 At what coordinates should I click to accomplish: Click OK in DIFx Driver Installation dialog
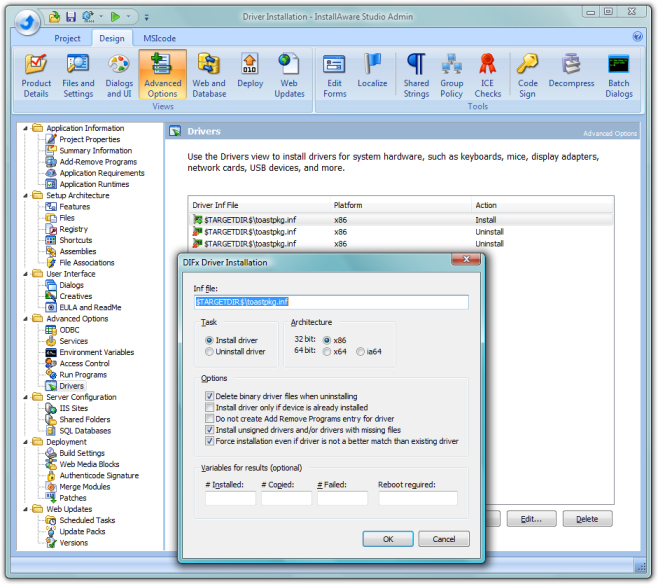coord(388,539)
